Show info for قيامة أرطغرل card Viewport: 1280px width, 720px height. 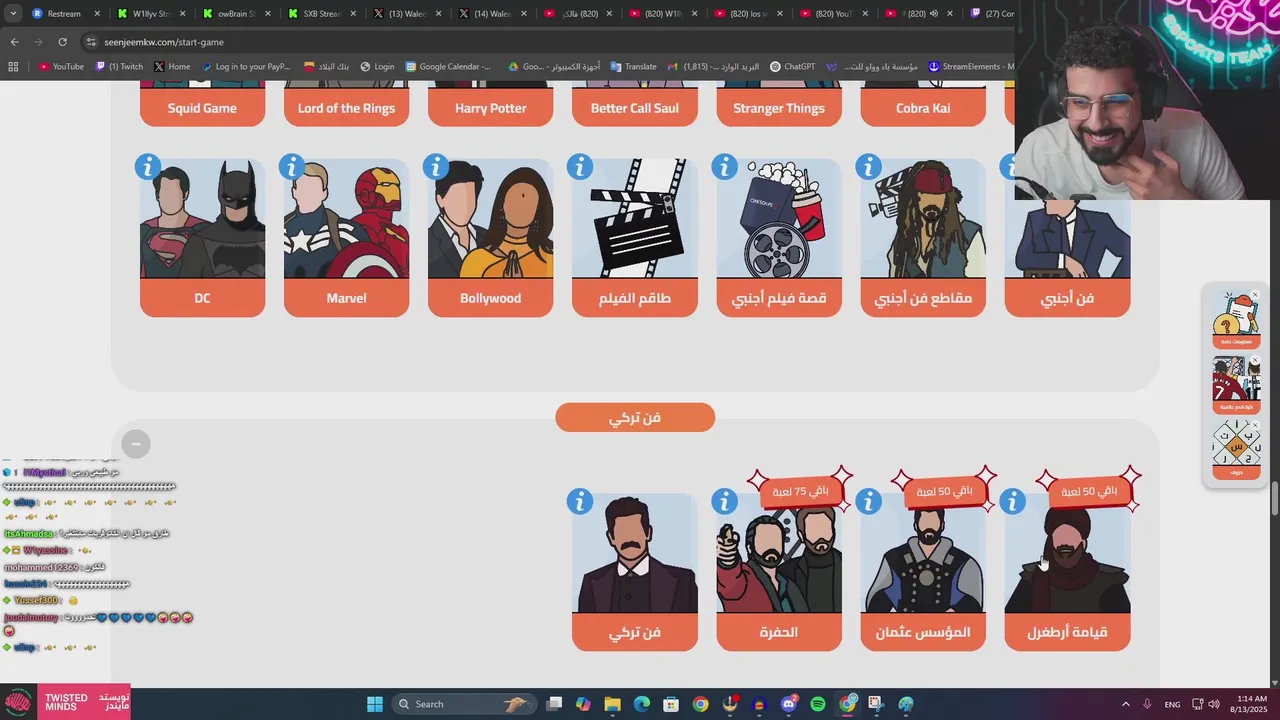tap(1012, 501)
